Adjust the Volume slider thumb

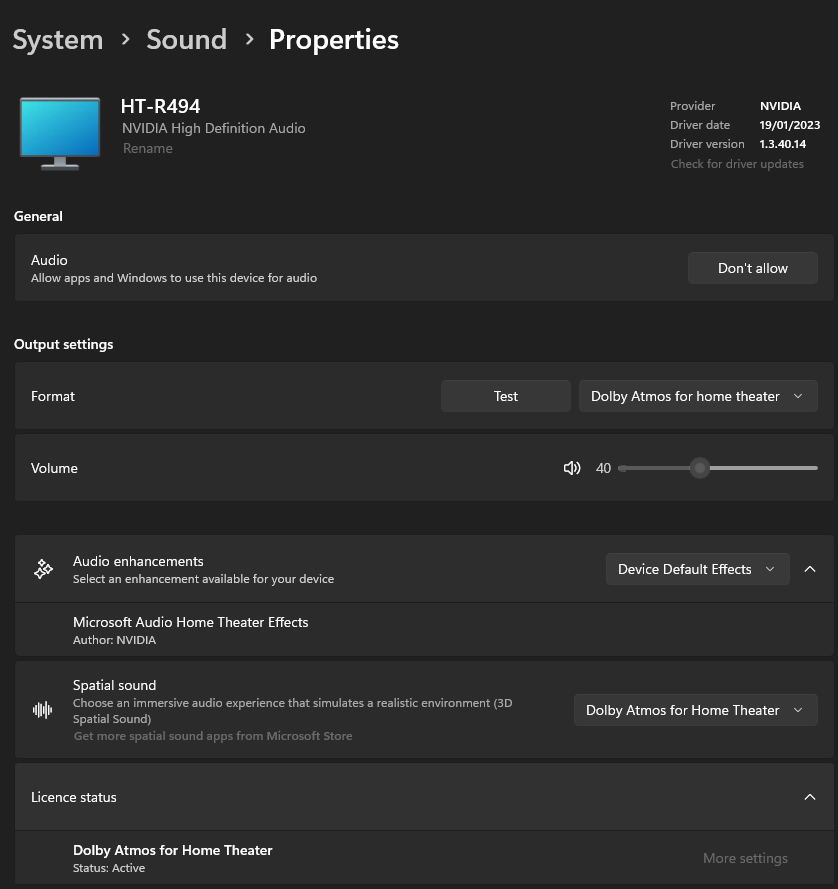pos(700,468)
